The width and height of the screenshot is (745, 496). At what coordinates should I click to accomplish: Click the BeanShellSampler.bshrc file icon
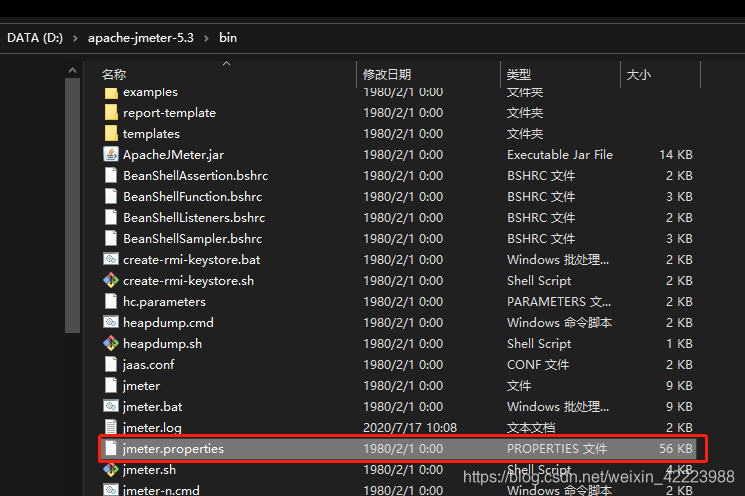pos(111,238)
